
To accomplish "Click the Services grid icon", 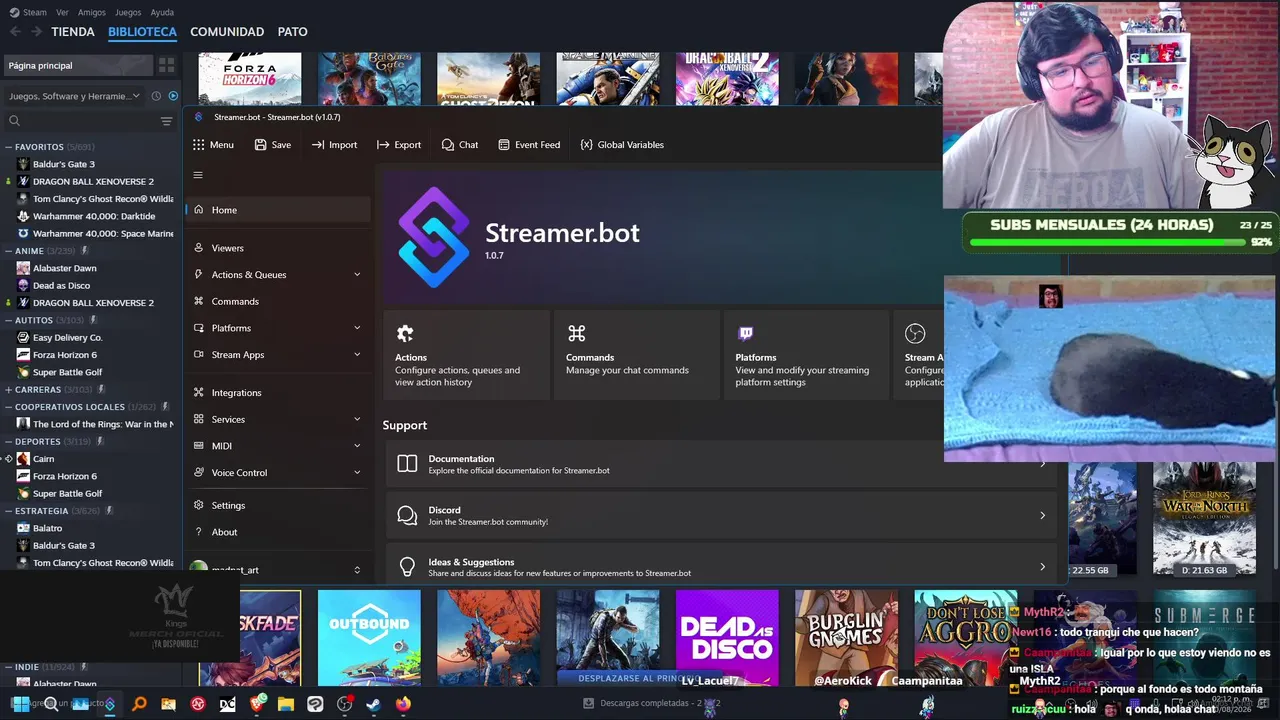I will point(199,419).
